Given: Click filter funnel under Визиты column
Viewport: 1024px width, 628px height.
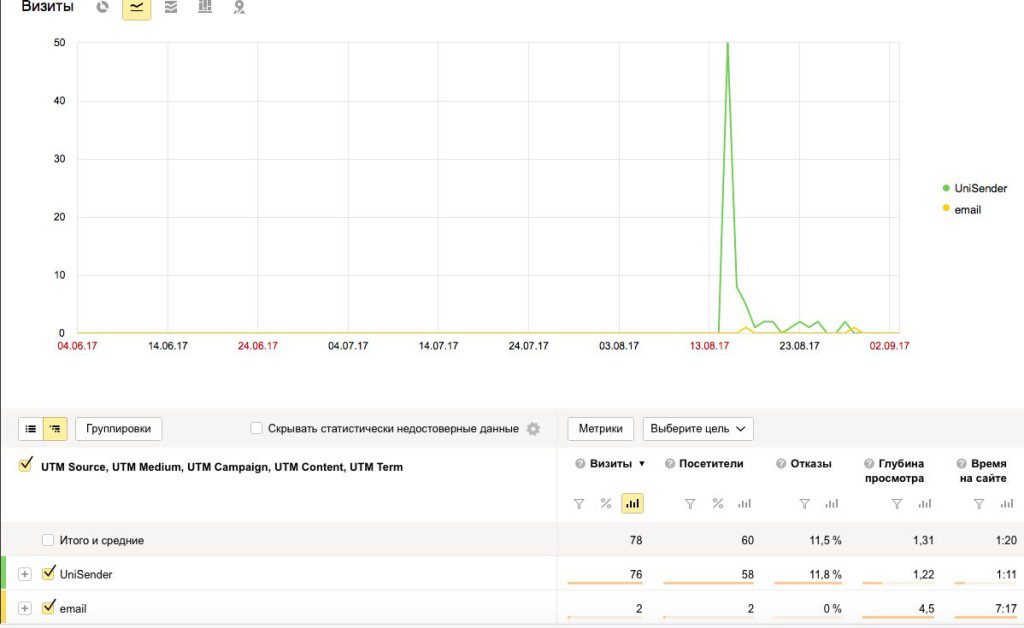Looking at the screenshot, I should tap(579, 504).
